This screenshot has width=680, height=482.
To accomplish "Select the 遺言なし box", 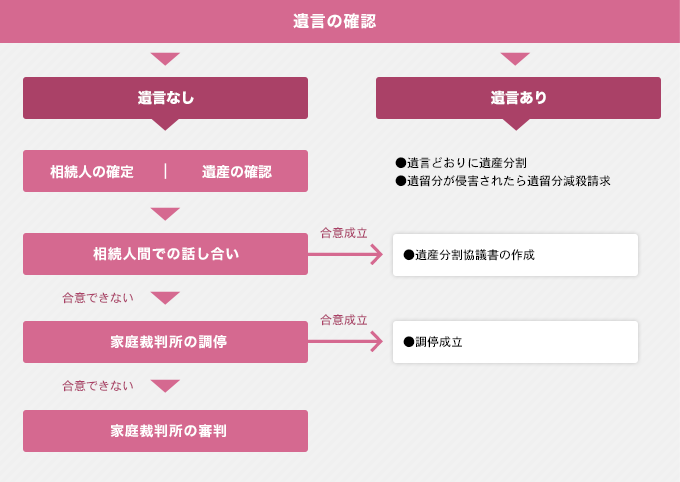I will 165,98.
